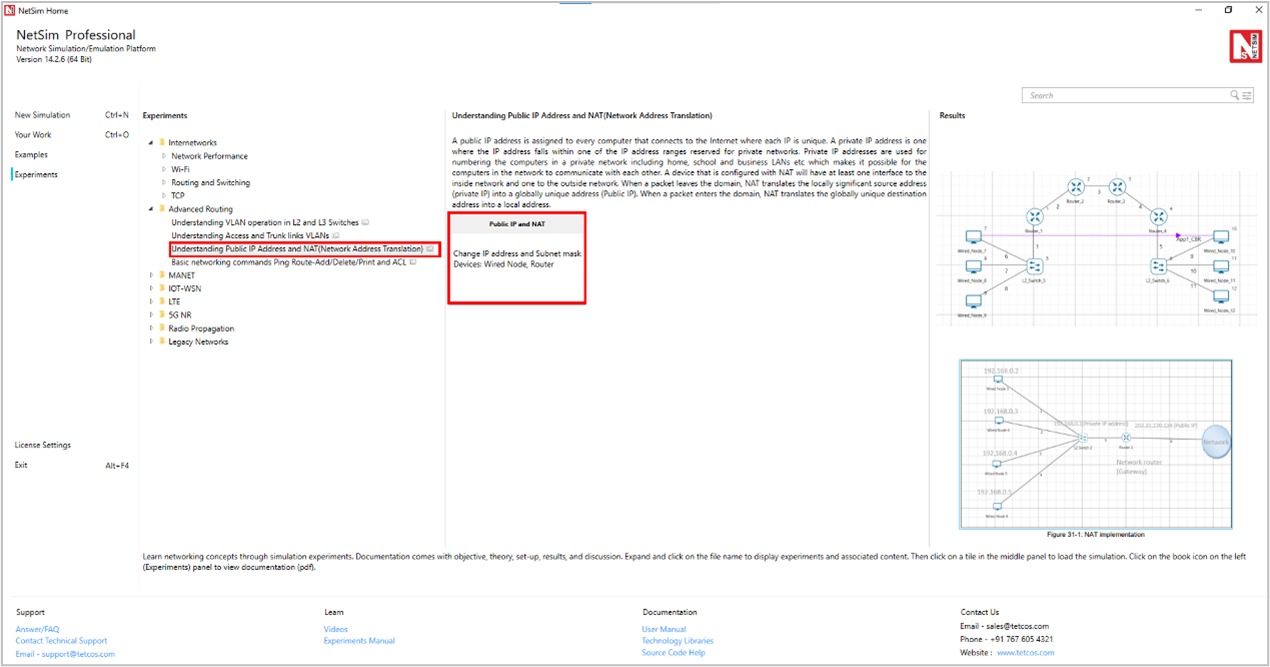Click the MANET folder icon
1270x667 pixels.
(x=162, y=275)
